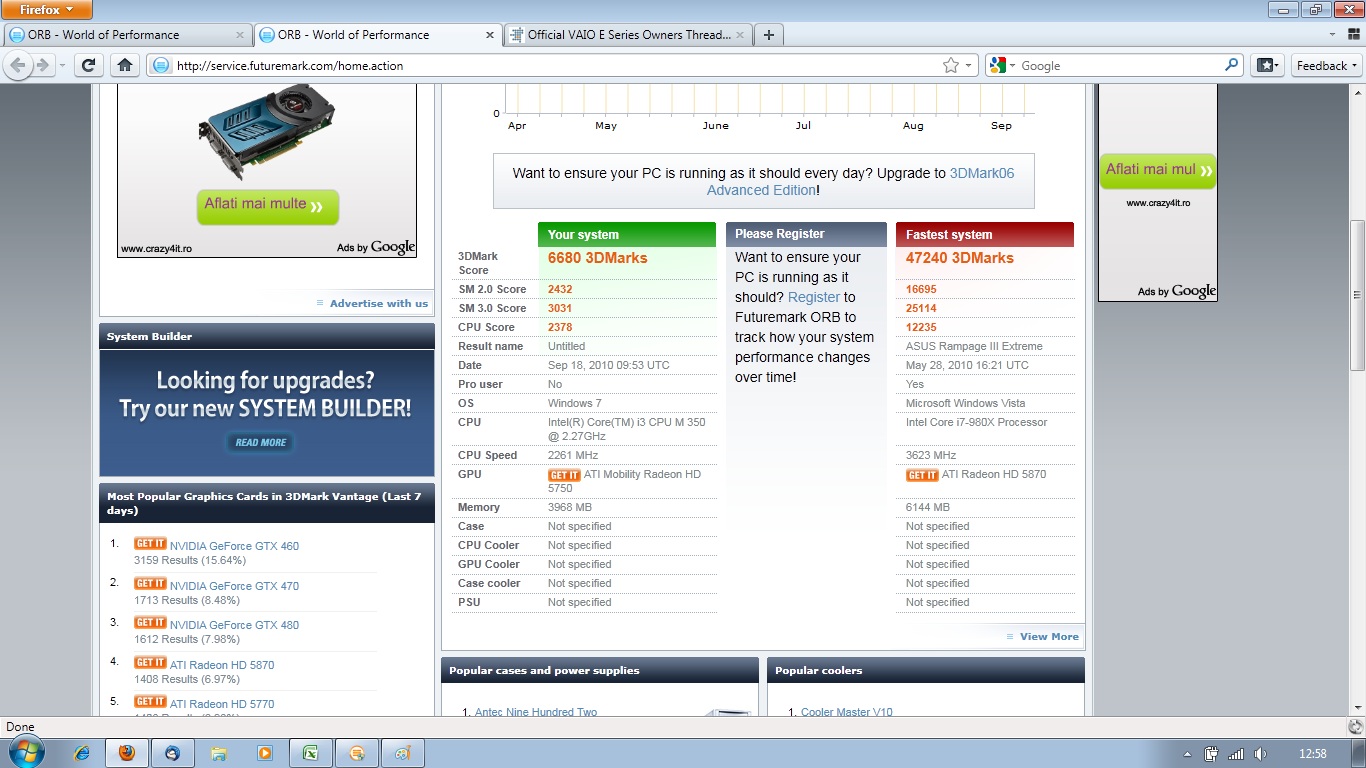Select the Firefox taskbar button
This screenshot has width=1366, height=768.
point(127,753)
